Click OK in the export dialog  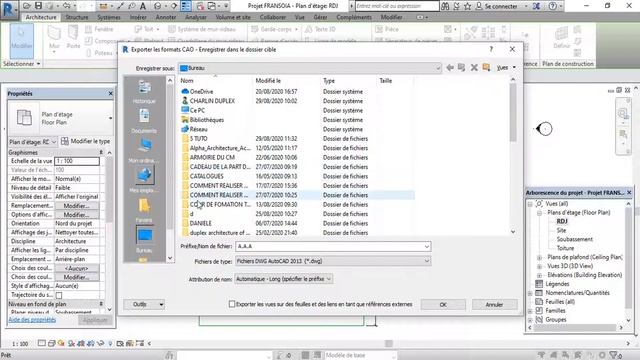point(443,304)
